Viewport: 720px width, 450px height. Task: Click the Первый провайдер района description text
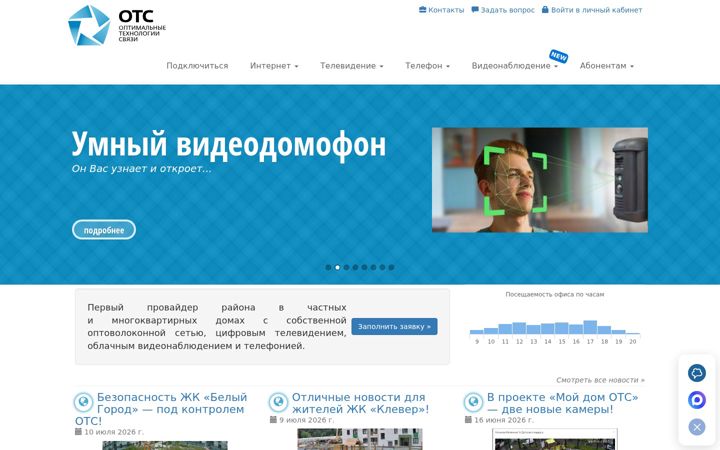click(x=217, y=326)
